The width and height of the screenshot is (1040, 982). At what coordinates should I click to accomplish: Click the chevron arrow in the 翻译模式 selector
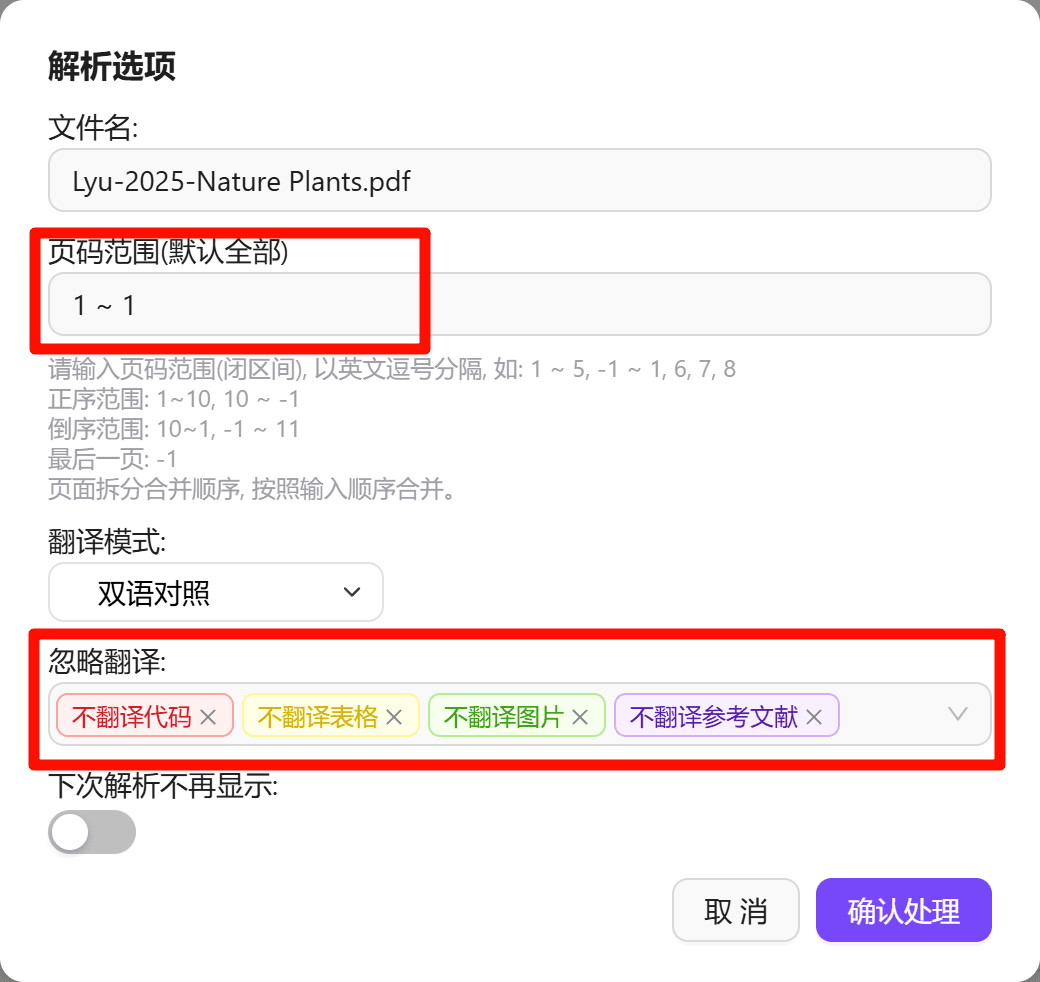[x=351, y=592]
